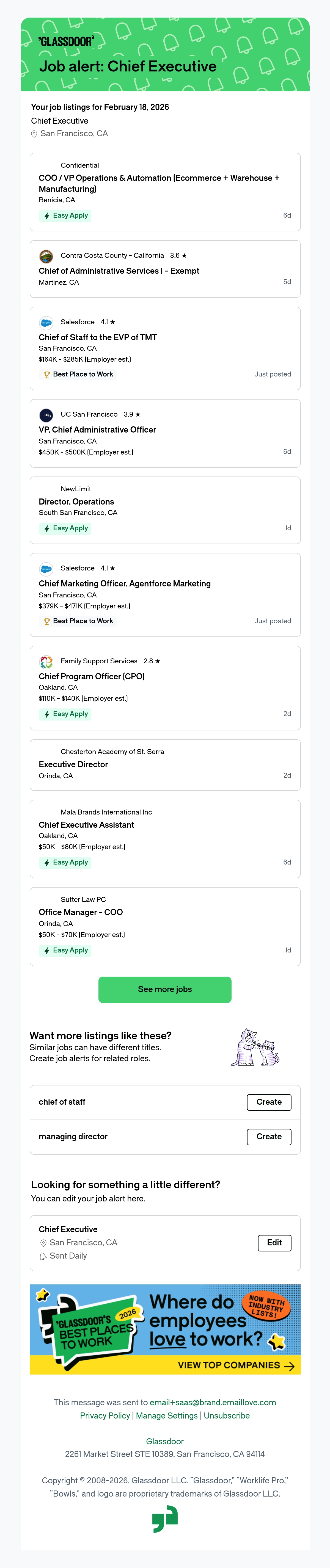Click the Glassdoor logo in header

(x=66, y=41)
